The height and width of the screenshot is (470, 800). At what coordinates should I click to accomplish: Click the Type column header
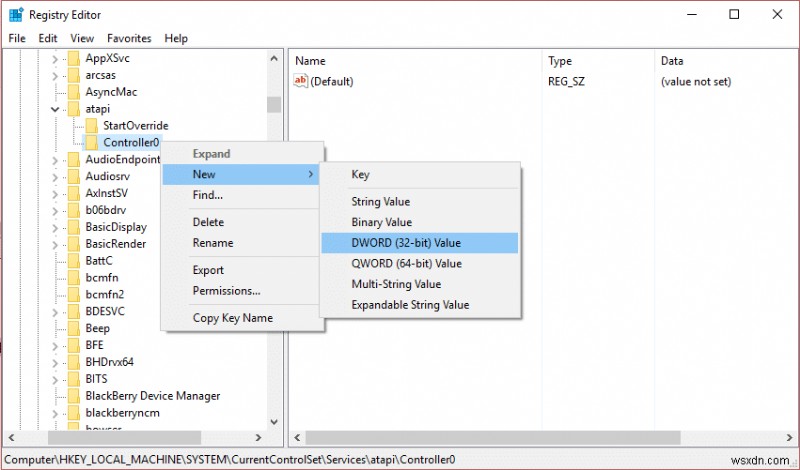coord(598,61)
